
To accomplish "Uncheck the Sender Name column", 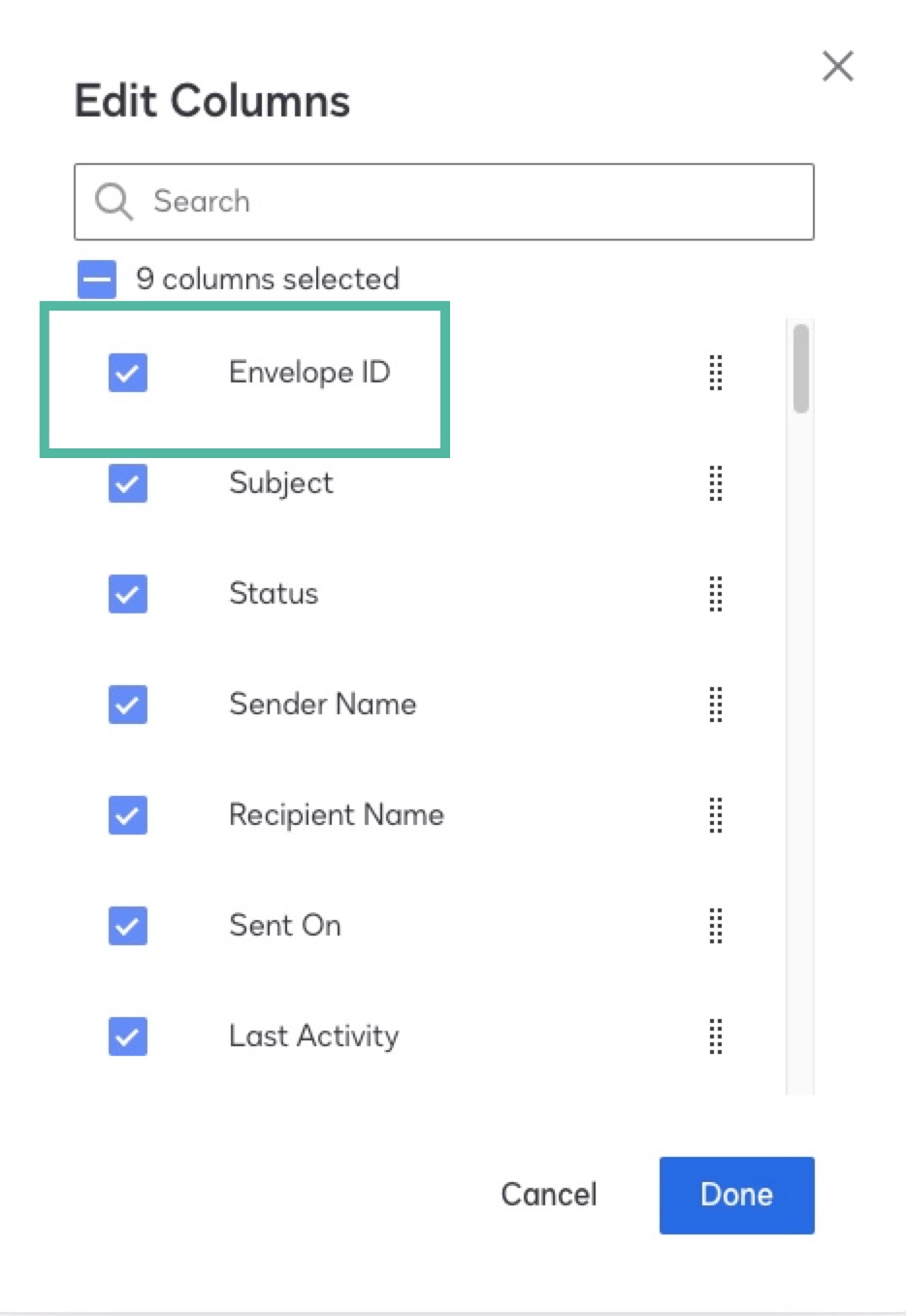I will pos(127,705).
